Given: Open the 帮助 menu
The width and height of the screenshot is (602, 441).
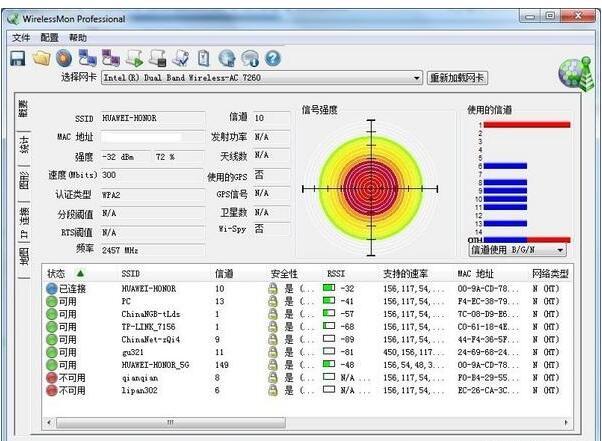Looking at the screenshot, I should coord(78,38).
